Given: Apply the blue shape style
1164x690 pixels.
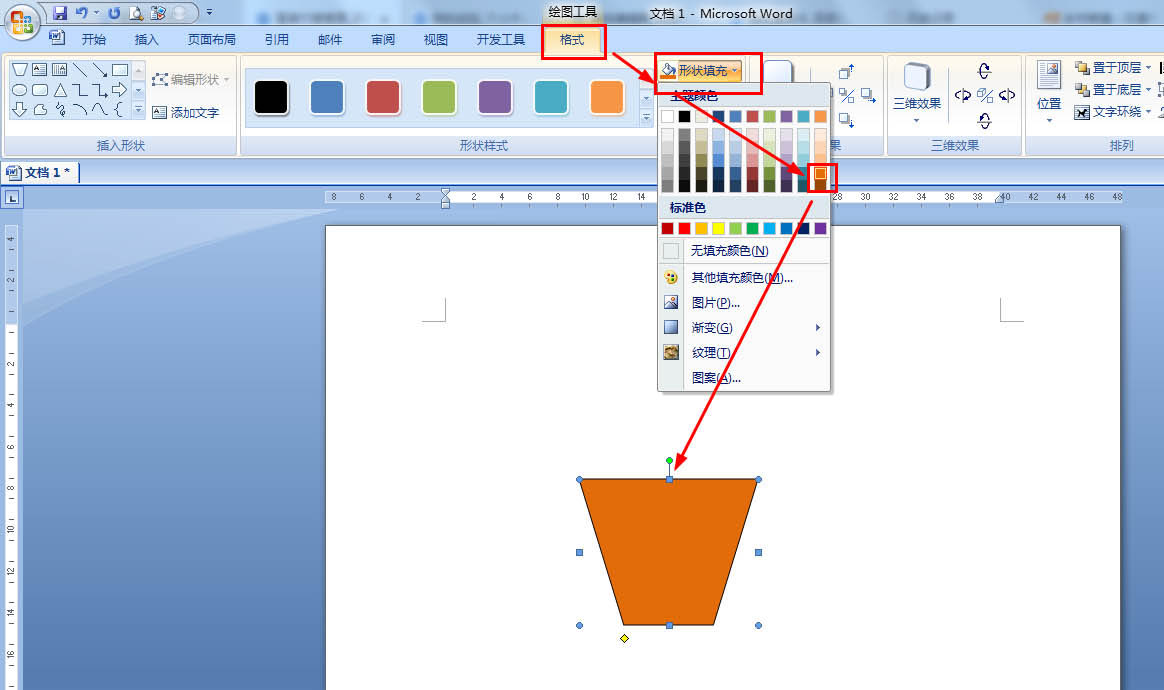Looking at the screenshot, I should [x=327, y=97].
